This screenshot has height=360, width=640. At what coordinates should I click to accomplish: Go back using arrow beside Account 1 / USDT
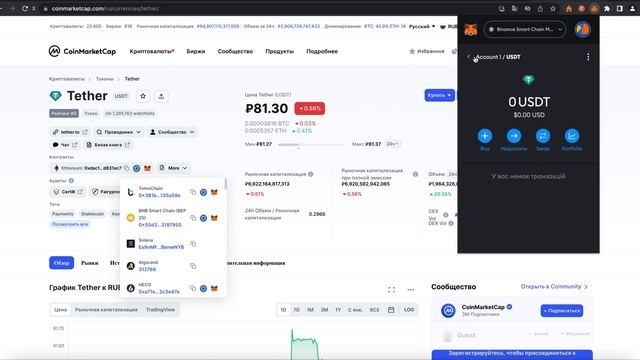pyautogui.click(x=469, y=57)
